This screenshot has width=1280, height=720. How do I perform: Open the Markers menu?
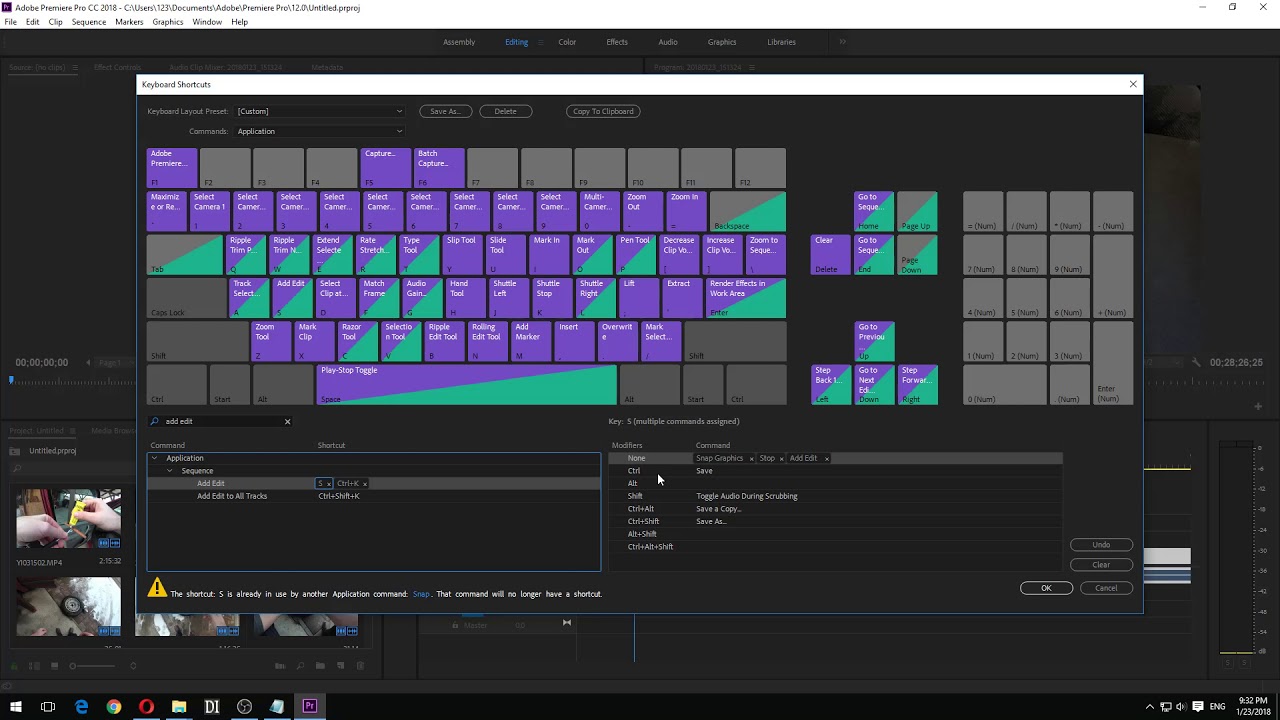[x=129, y=22]
